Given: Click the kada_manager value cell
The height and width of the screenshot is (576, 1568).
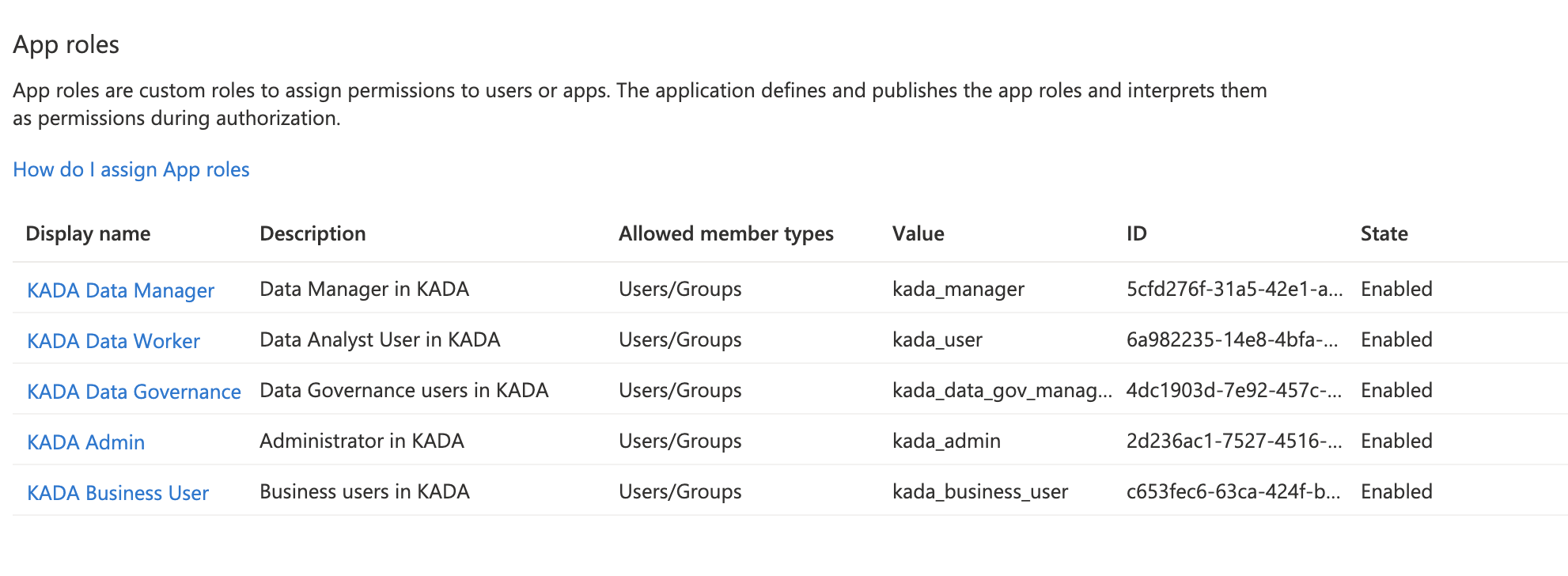Looking at the screenshot, I should click(958, 290).
